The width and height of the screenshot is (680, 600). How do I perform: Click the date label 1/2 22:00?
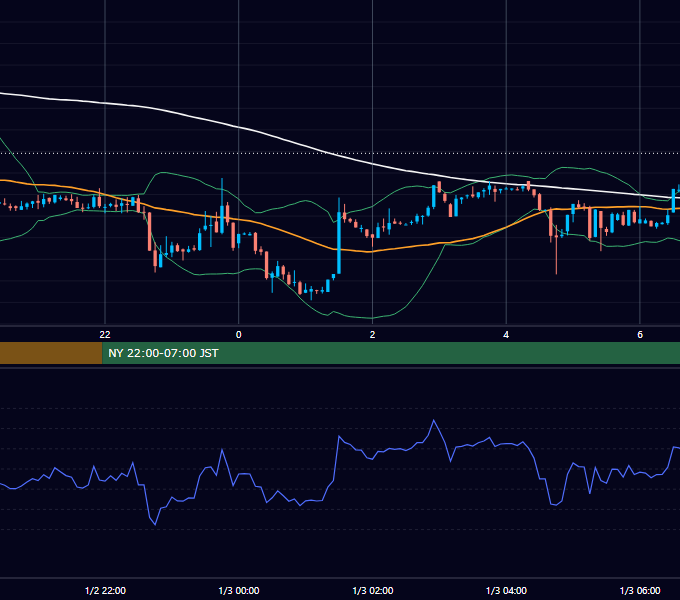tap(105, 590)
